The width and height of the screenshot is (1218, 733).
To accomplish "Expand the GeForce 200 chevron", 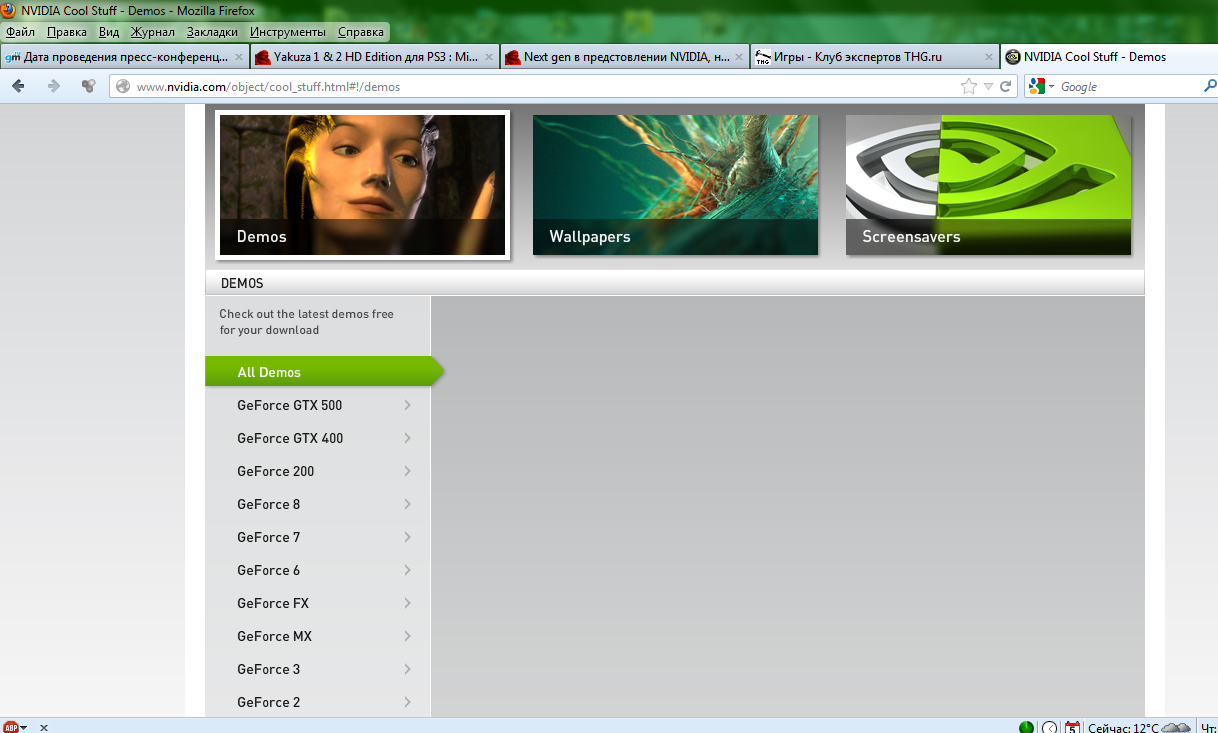I will [x=408, y=471].
